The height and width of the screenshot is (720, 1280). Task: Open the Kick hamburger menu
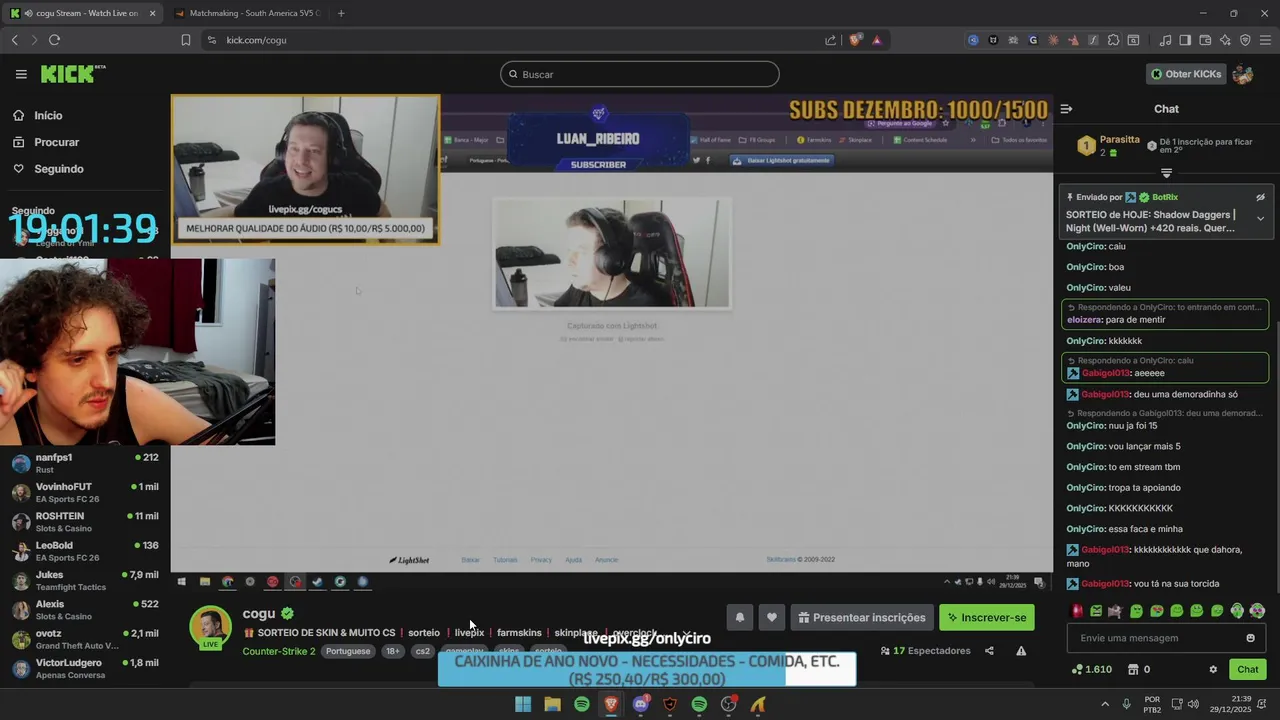point(21,74)
